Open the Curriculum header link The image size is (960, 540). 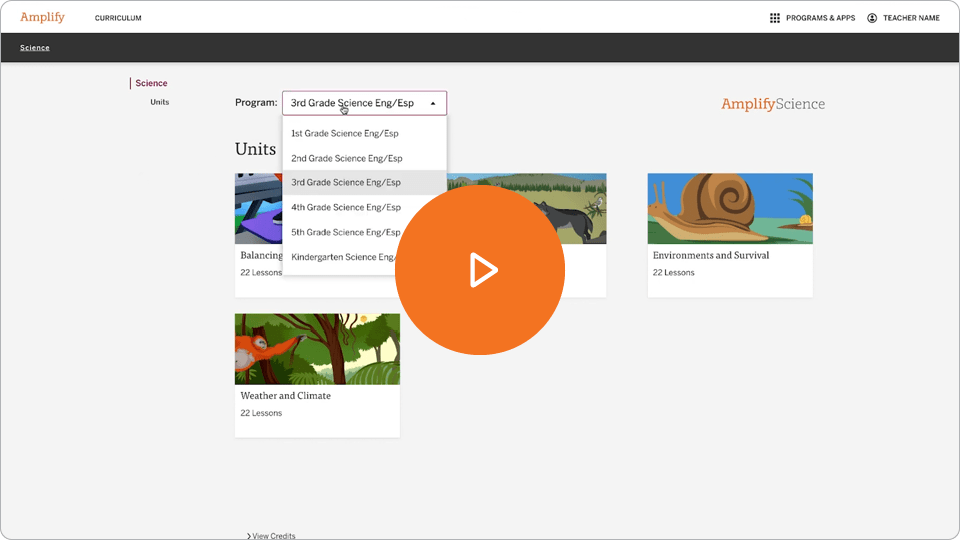click(118, 18)
